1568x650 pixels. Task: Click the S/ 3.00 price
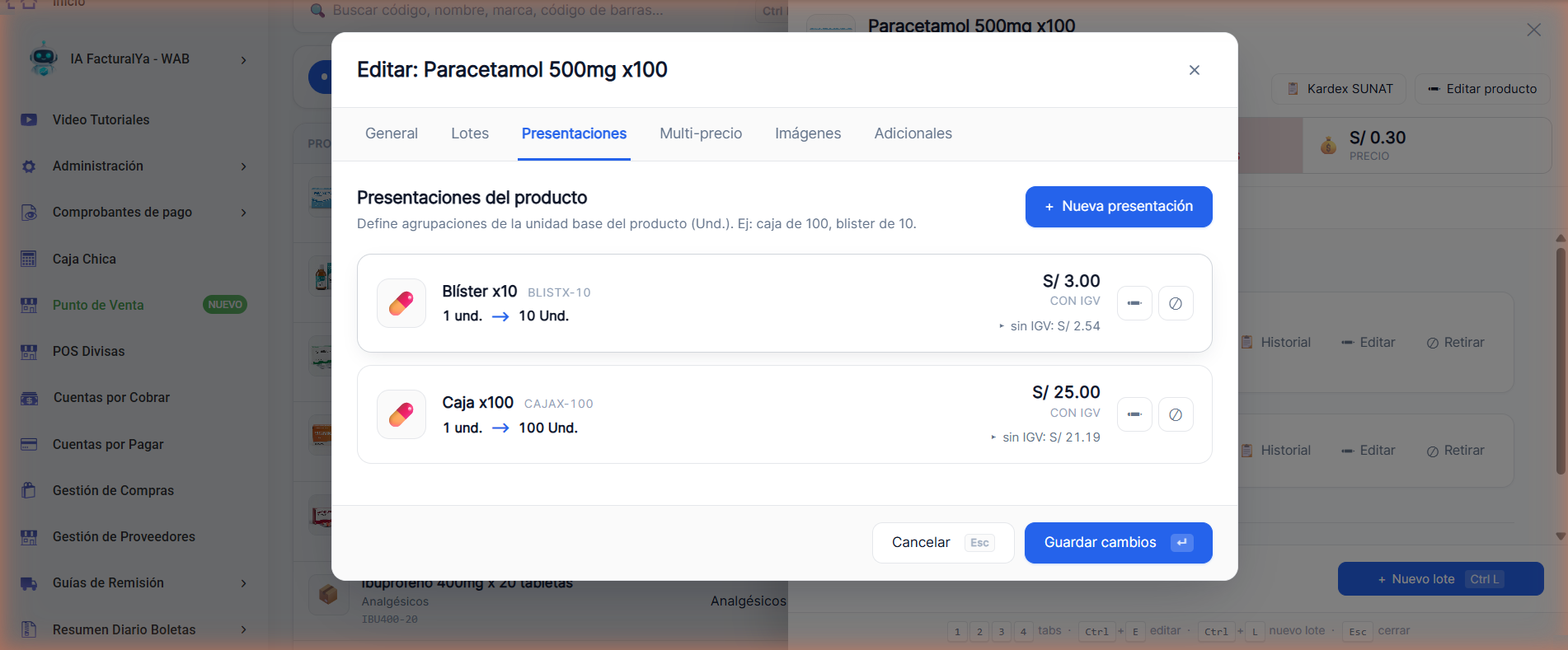(x=1071, y=281)
